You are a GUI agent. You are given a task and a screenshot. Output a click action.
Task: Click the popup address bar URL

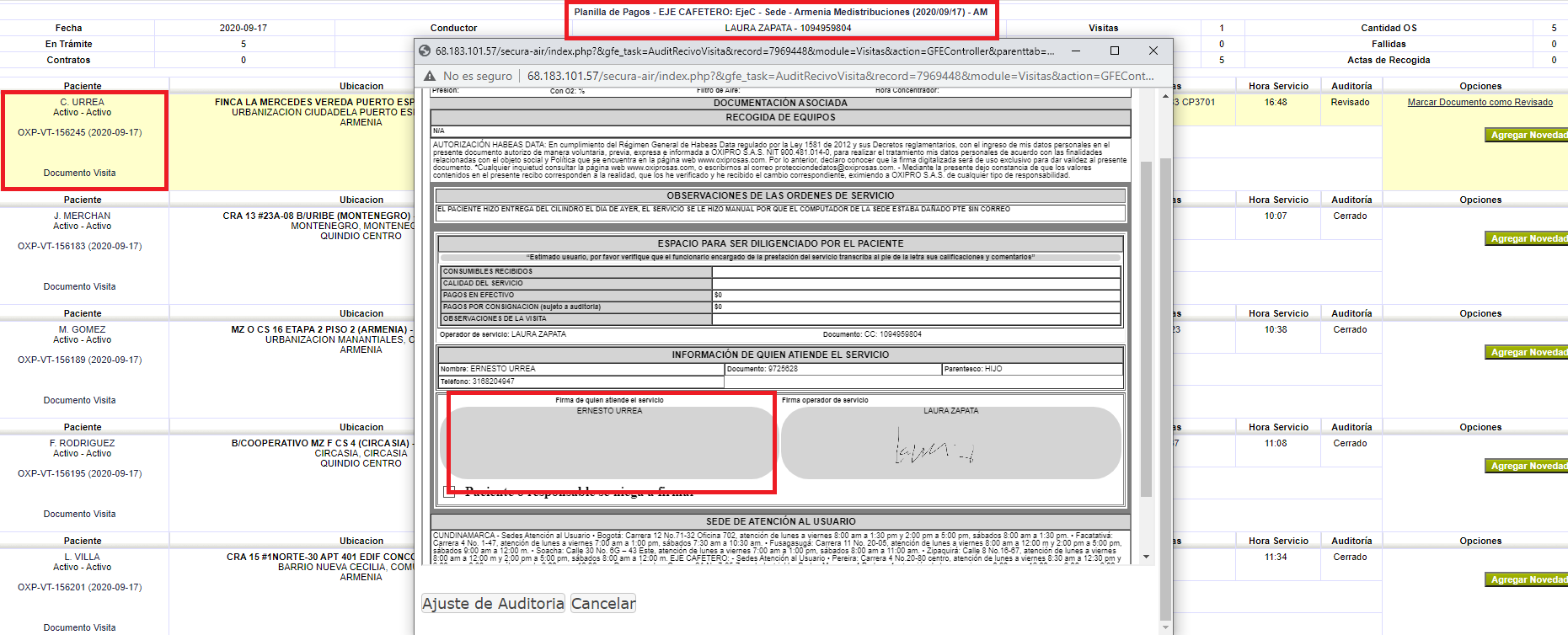click(x=840, y=76)
